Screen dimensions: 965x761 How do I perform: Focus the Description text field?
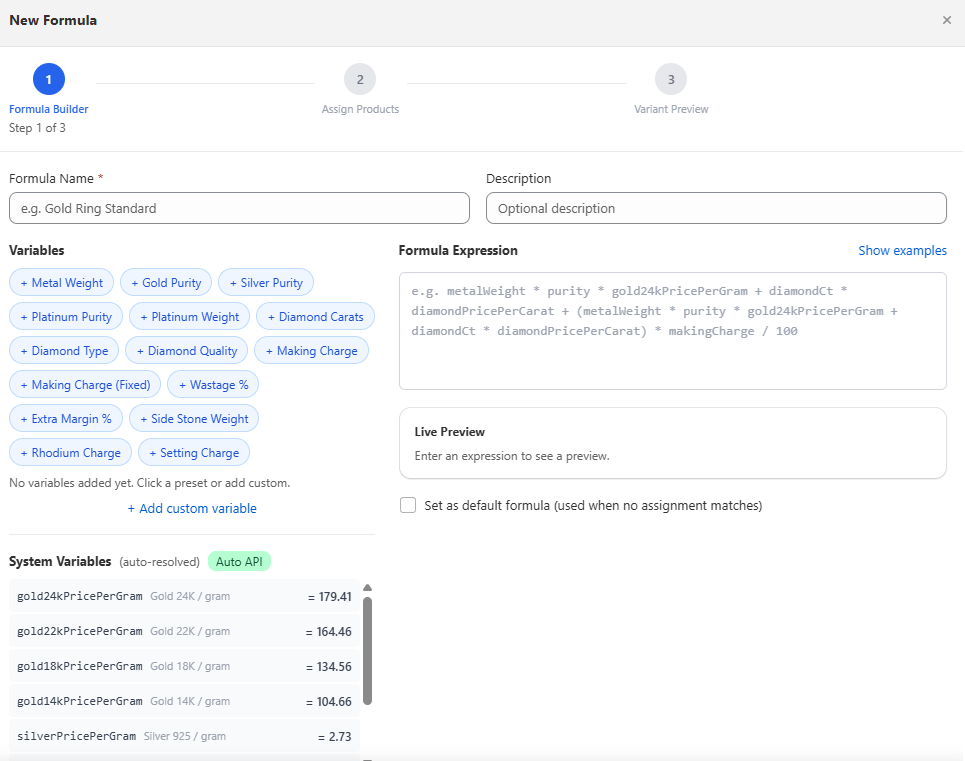coord(716,208)
